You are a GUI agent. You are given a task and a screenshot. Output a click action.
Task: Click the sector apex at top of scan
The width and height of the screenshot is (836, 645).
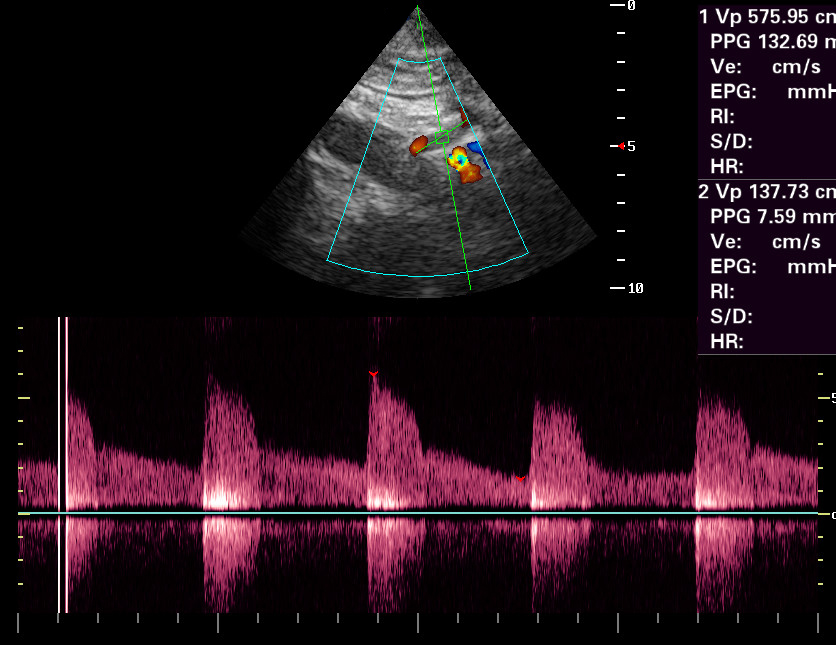coord(417,8)
